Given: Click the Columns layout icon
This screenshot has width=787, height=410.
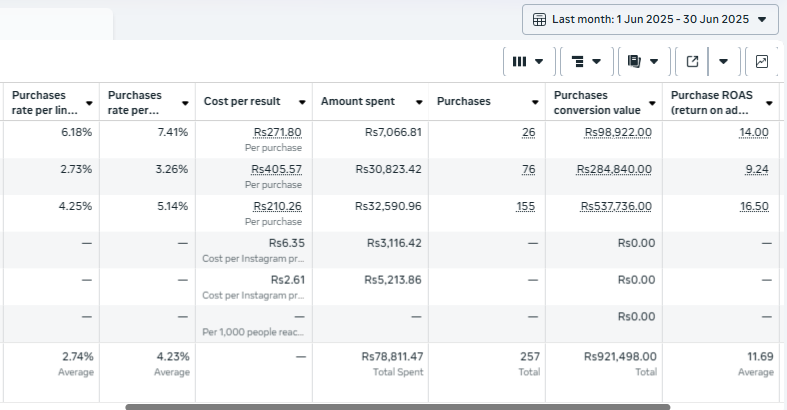Looking at the screenshot, I should 519,61.
